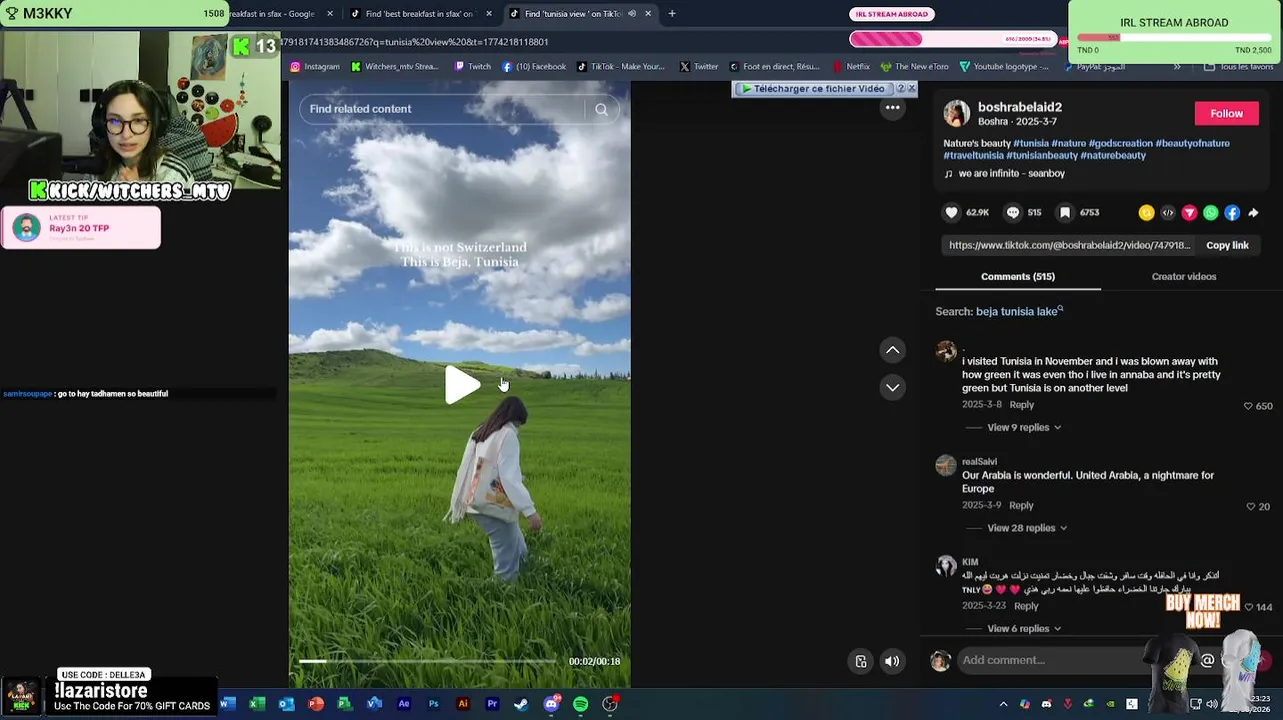Toggle the auto-scroll icon beside volume
Screen dimensions: 1283x720
[861, 661]
